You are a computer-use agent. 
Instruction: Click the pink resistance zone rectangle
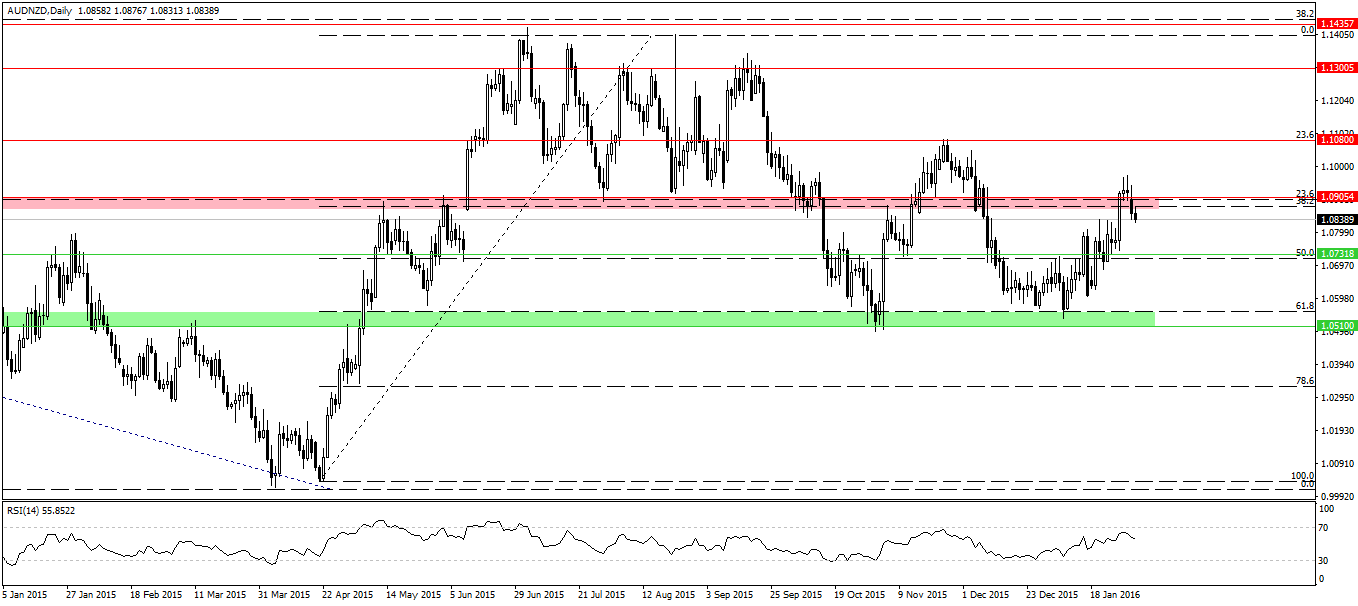tap(580, 203)
